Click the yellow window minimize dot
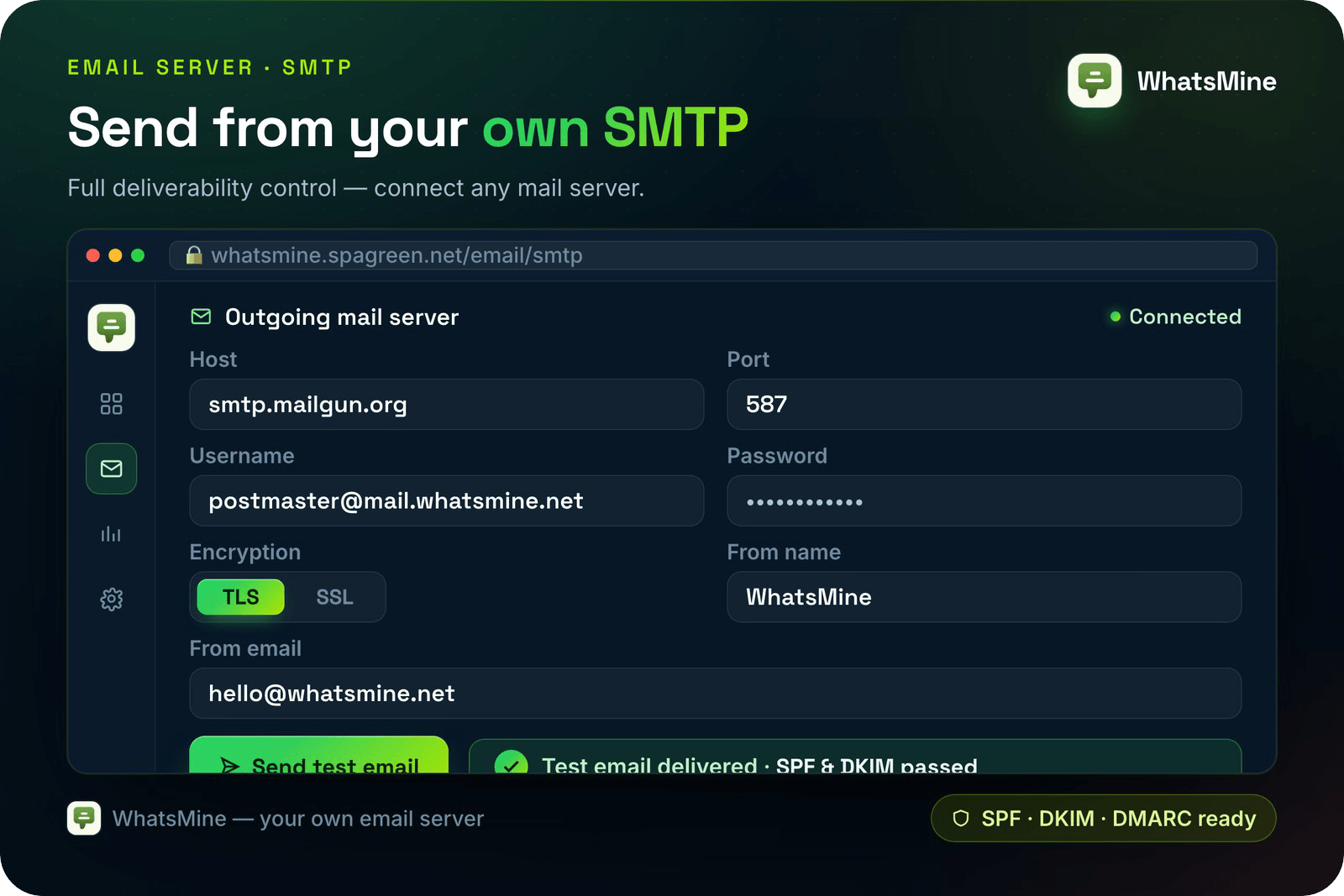This screenshot has width=1344, height=896. pyautogui.click(x=115, y=255)
